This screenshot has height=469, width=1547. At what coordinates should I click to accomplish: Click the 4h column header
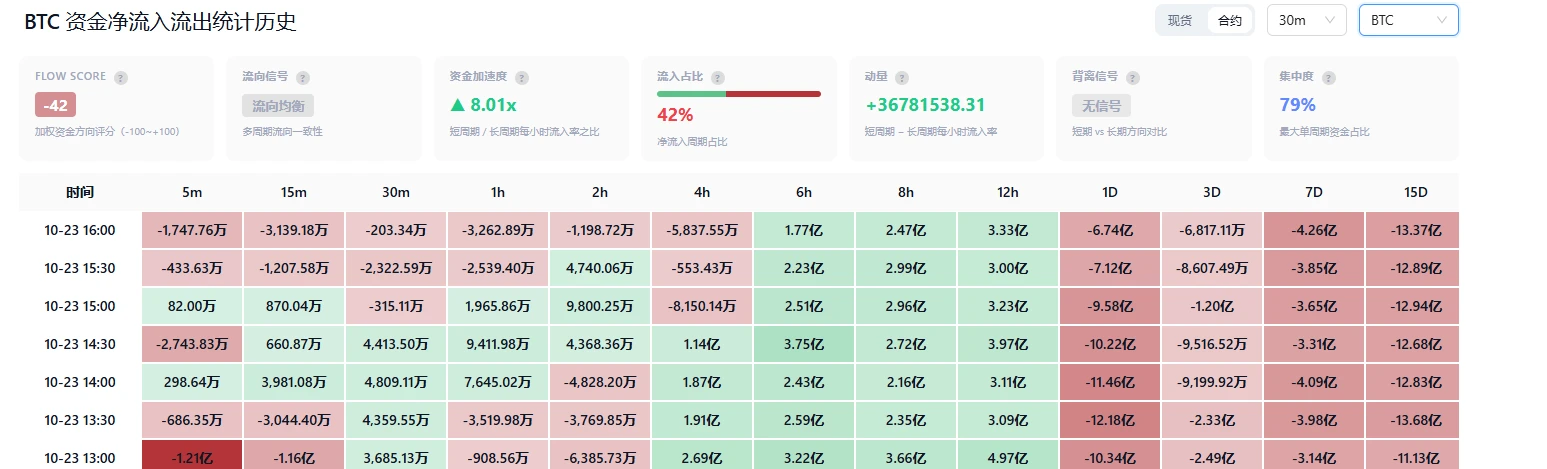point(703,192)
